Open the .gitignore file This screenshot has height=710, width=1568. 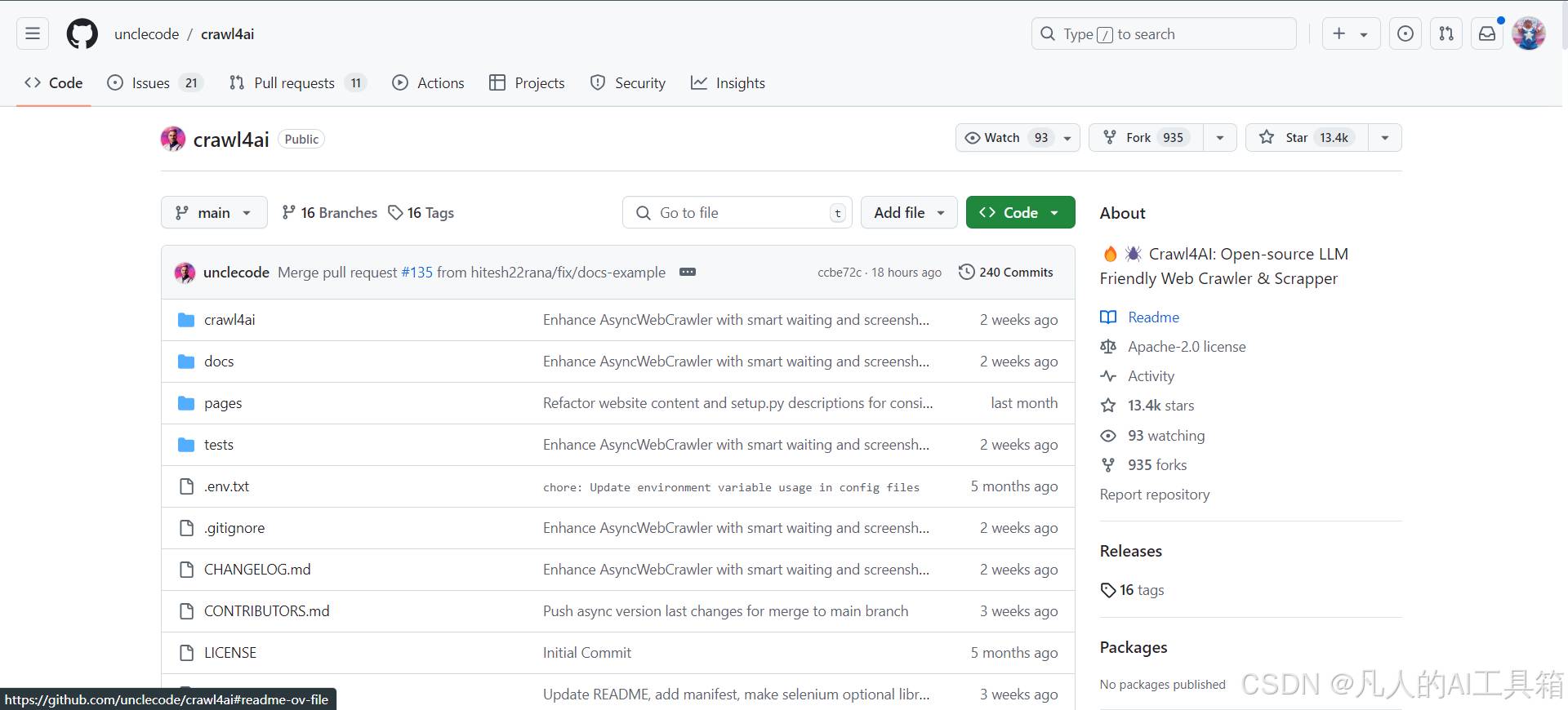234,527
